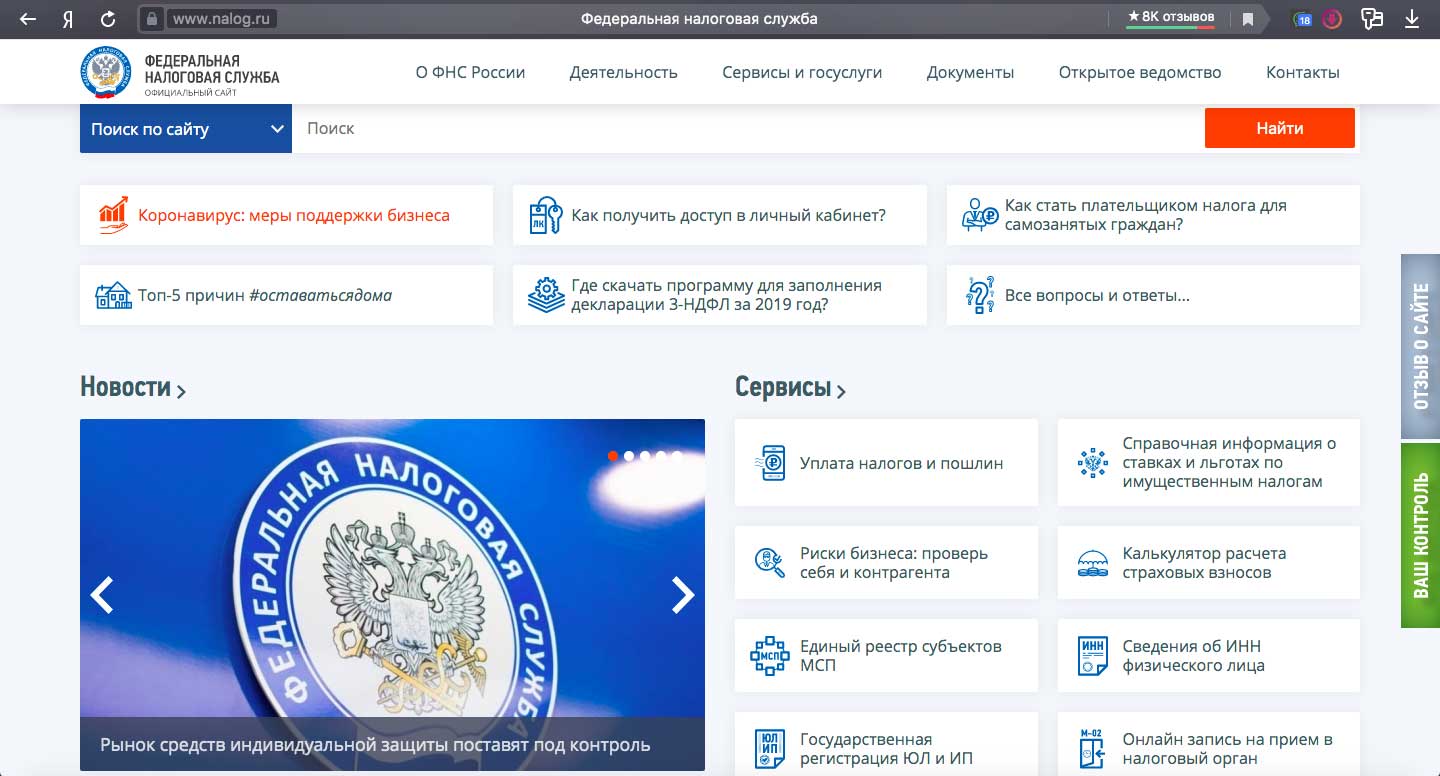Open the extension icon with the 18 badge
This screenshot has height=776, width=1440.
pos(1302,19)
